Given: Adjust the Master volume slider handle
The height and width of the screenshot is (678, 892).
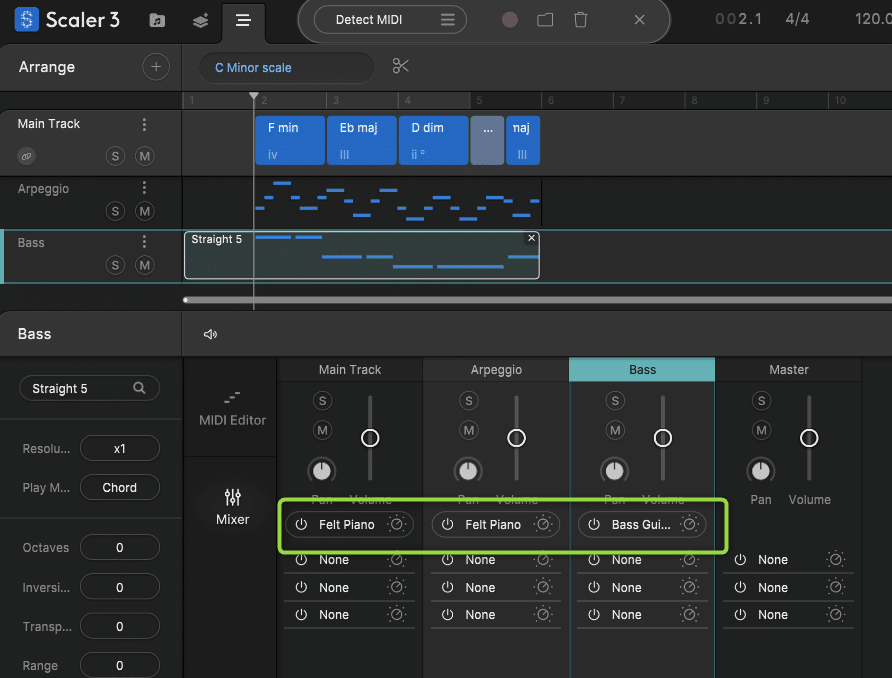Looking at the screenshot, I should click(809, 438).
